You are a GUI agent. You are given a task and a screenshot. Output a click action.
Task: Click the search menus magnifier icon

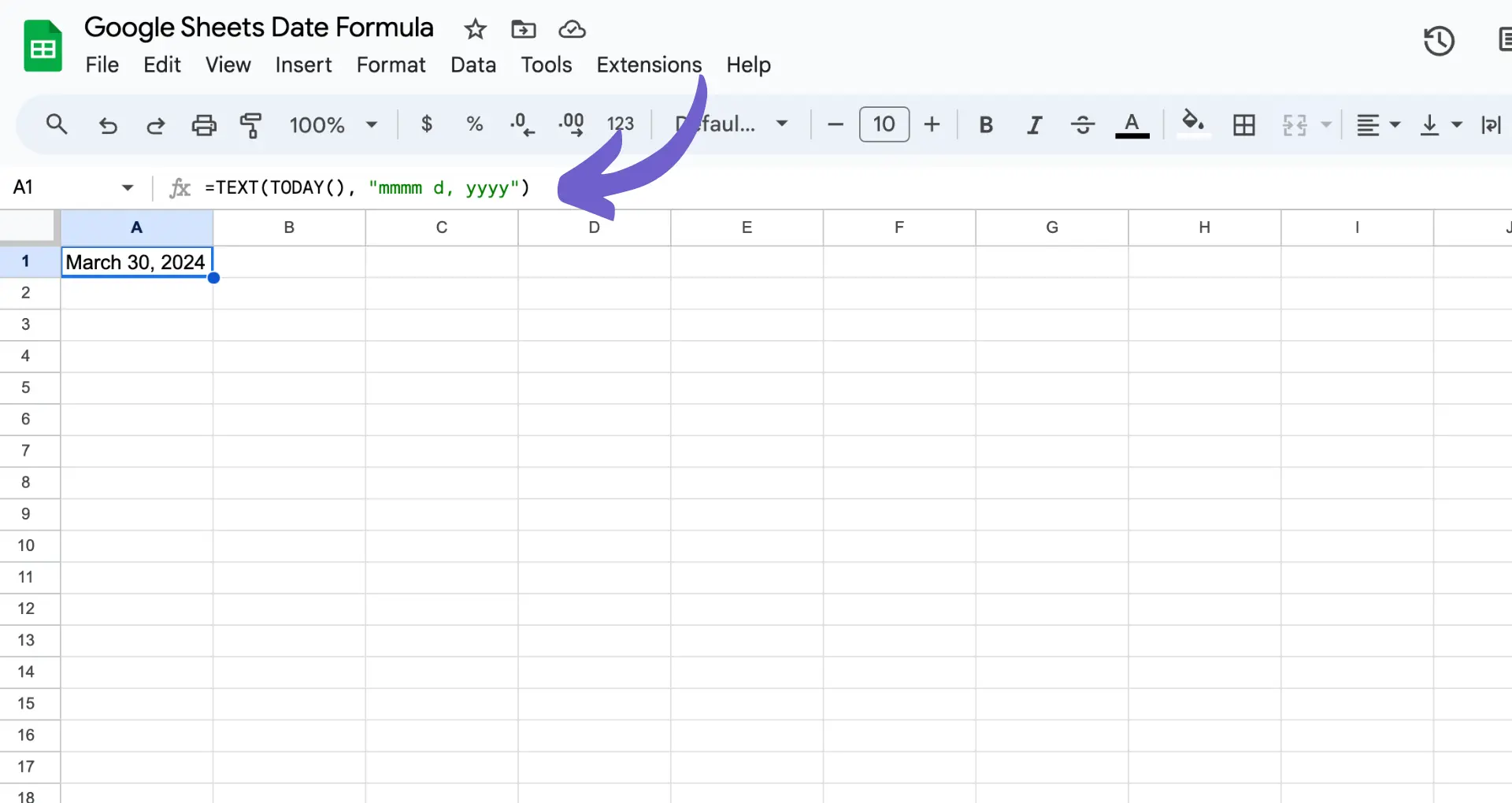[x=57, y=124]
